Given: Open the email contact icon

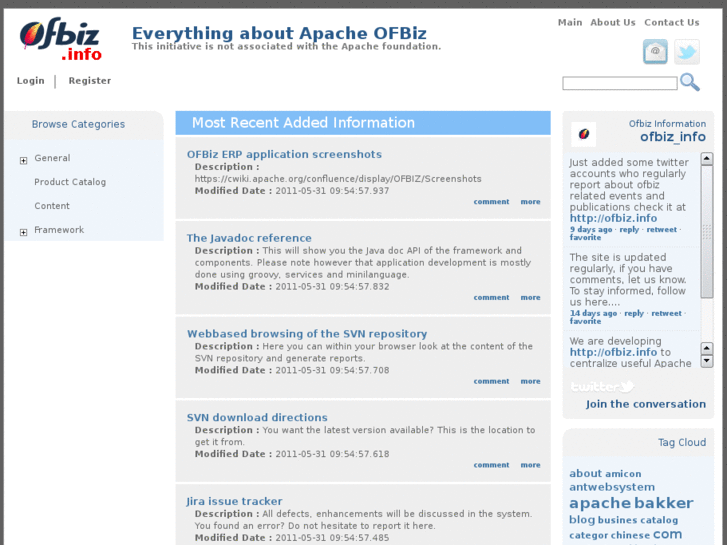Looking at the screenshot, I should pos(655,51).
